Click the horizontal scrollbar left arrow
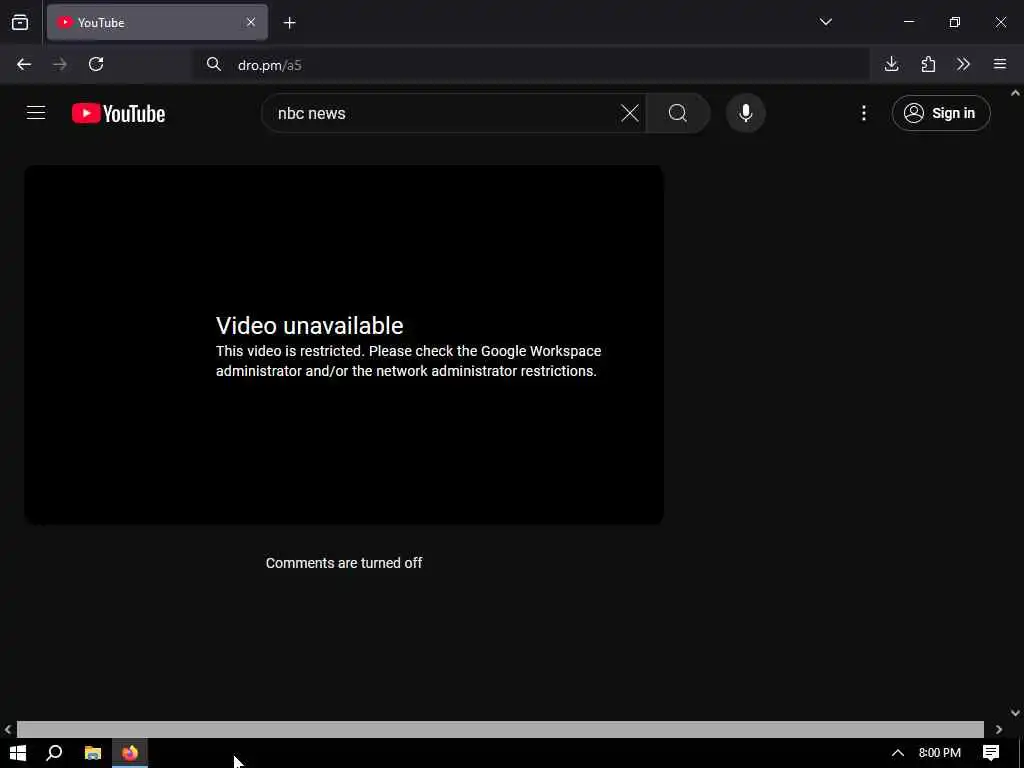This screenshot has height=768, width=1024. click(x=8, y=729)
